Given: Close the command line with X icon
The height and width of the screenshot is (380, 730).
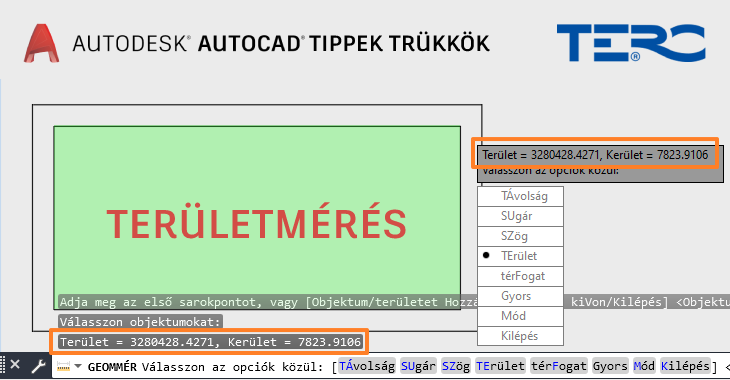Looking at the screenshot, I should click(x=15, y=365).
